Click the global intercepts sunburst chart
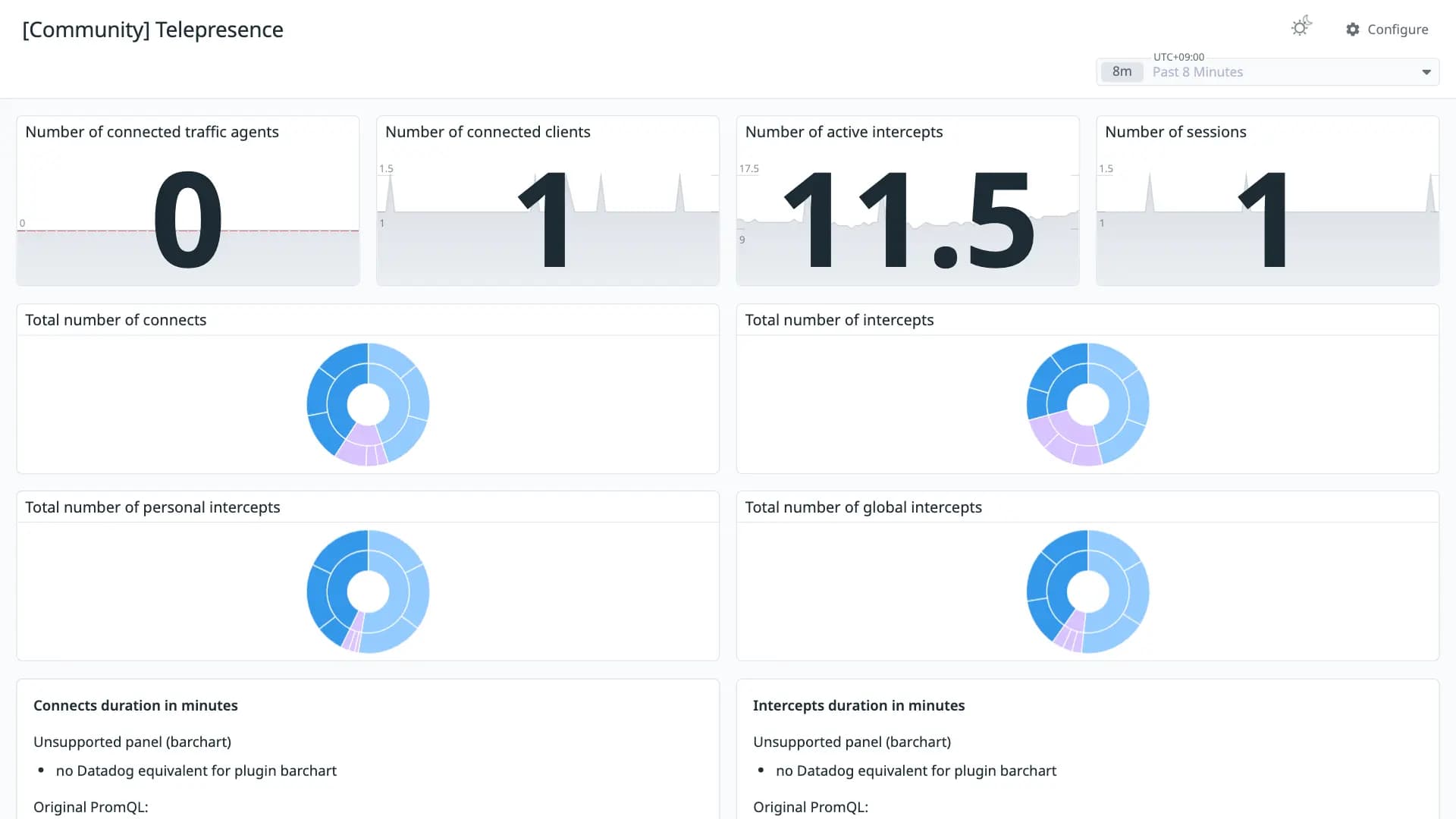The width and height of the screenshot is (1456, 819). tap(1088, 591)
